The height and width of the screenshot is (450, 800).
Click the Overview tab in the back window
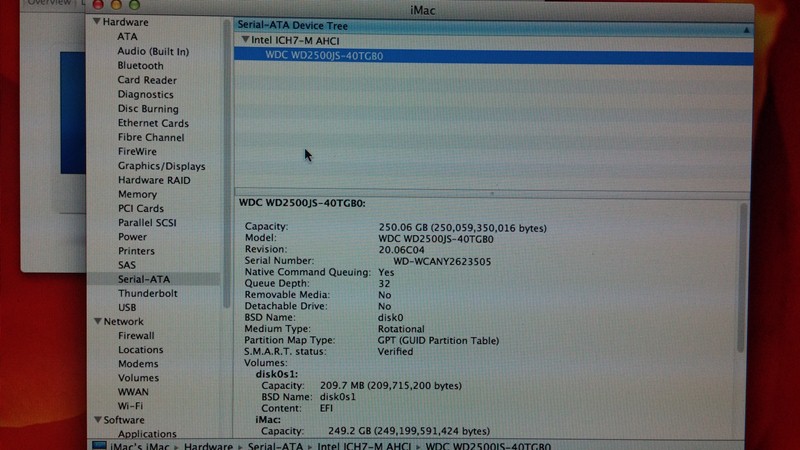pos(49,3)
